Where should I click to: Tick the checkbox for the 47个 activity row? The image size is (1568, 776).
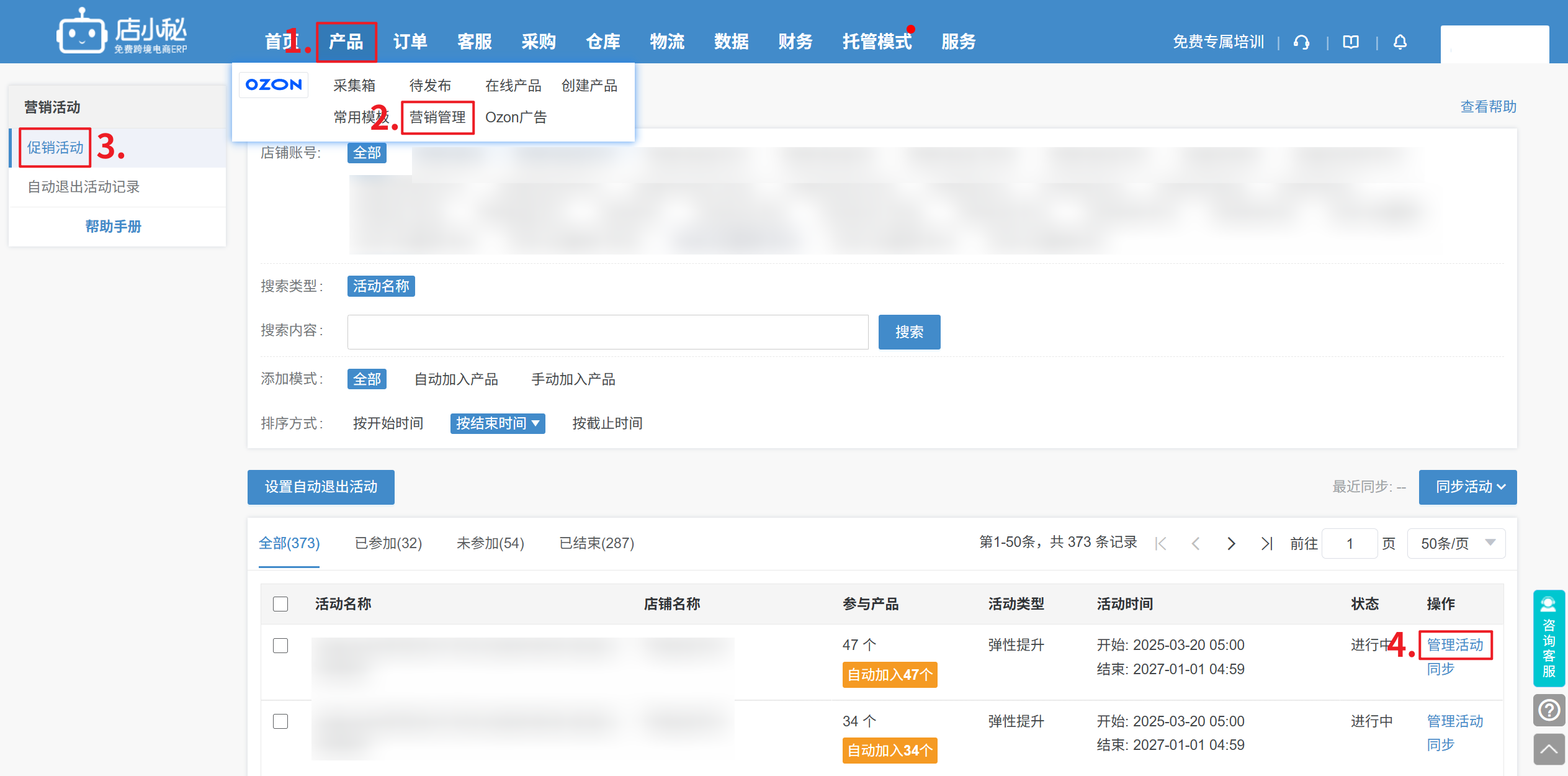pos(280,646)
